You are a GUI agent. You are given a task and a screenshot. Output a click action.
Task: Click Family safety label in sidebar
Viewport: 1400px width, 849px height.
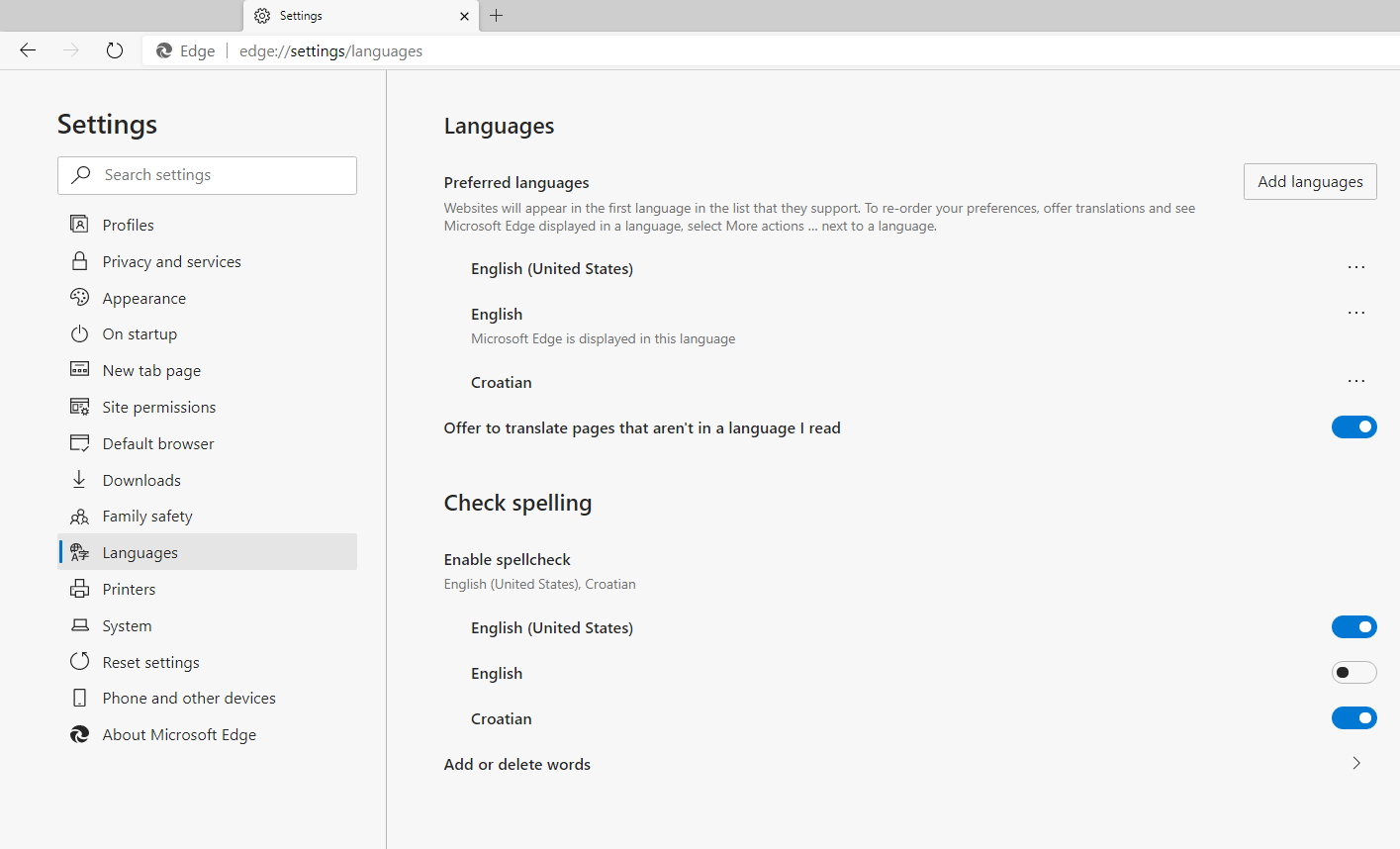(147, 516)
